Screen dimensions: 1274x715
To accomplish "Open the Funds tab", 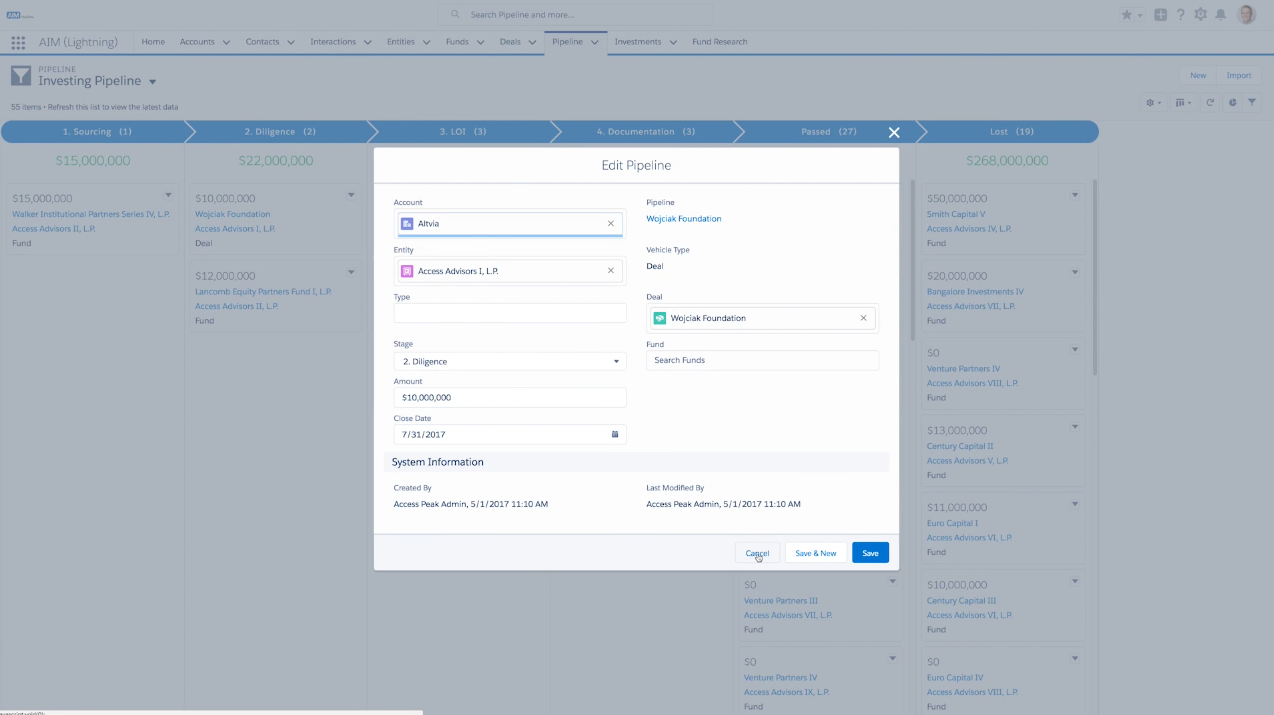I will pos(457,42).
